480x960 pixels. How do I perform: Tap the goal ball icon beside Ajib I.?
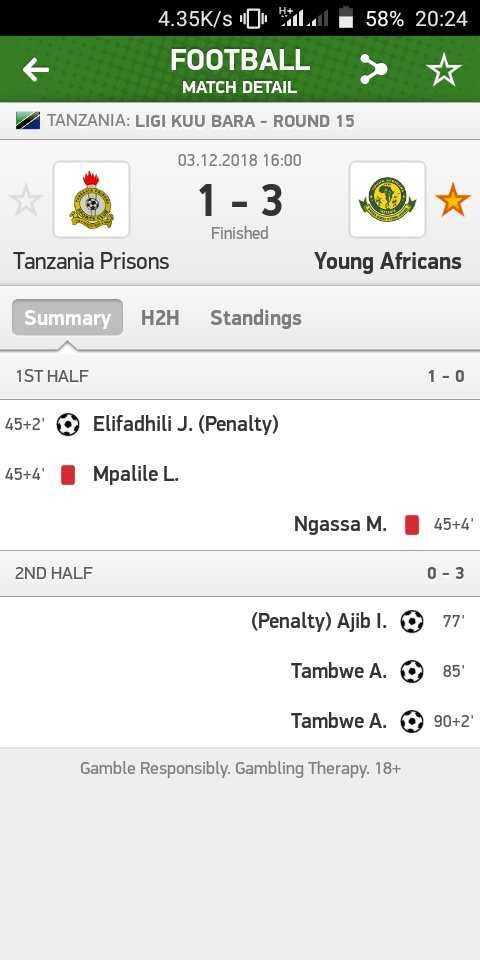pyautogui.click(x=412, y=621)
